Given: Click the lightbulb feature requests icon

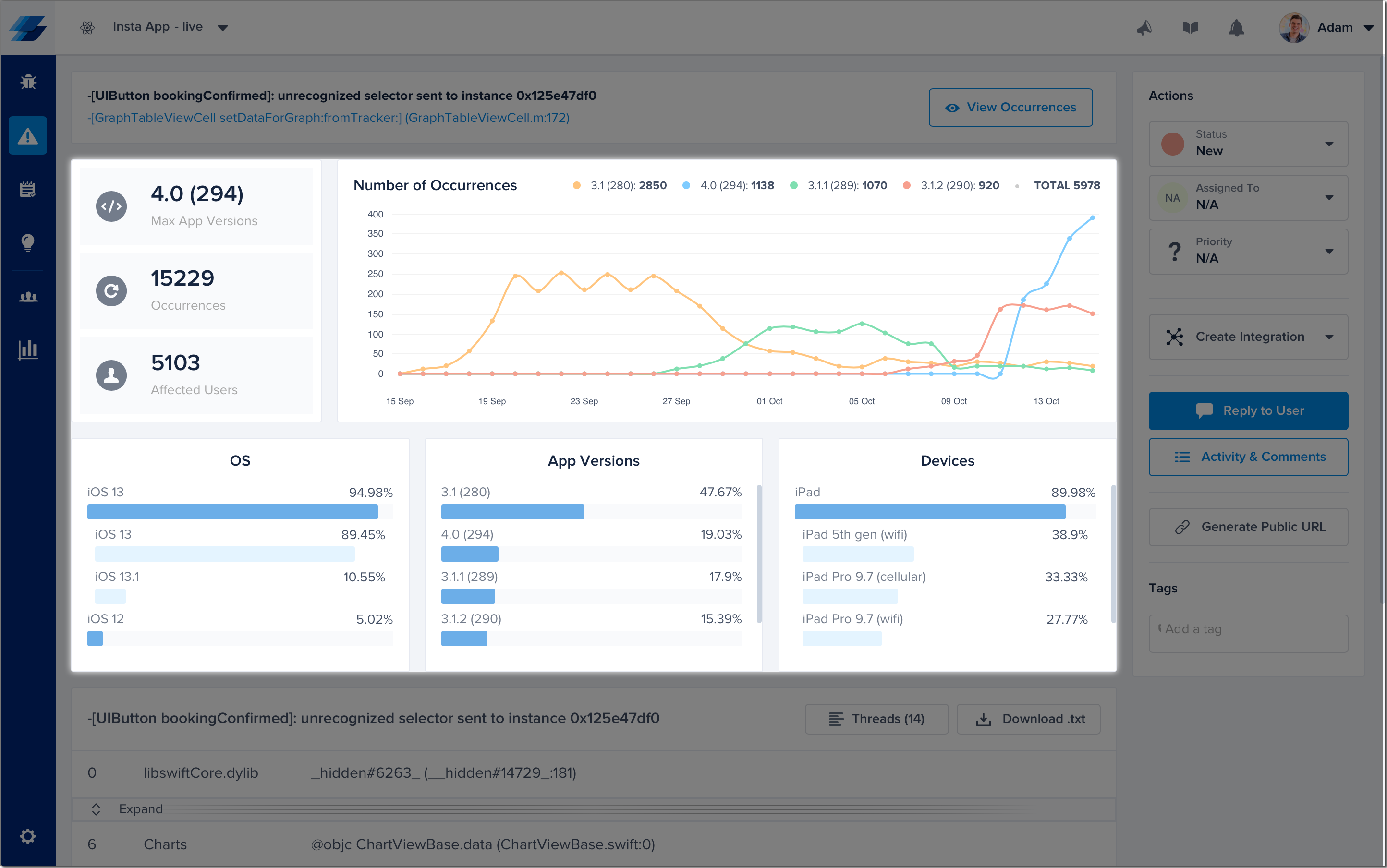Looking at the screenshot, I should [27, 242].
